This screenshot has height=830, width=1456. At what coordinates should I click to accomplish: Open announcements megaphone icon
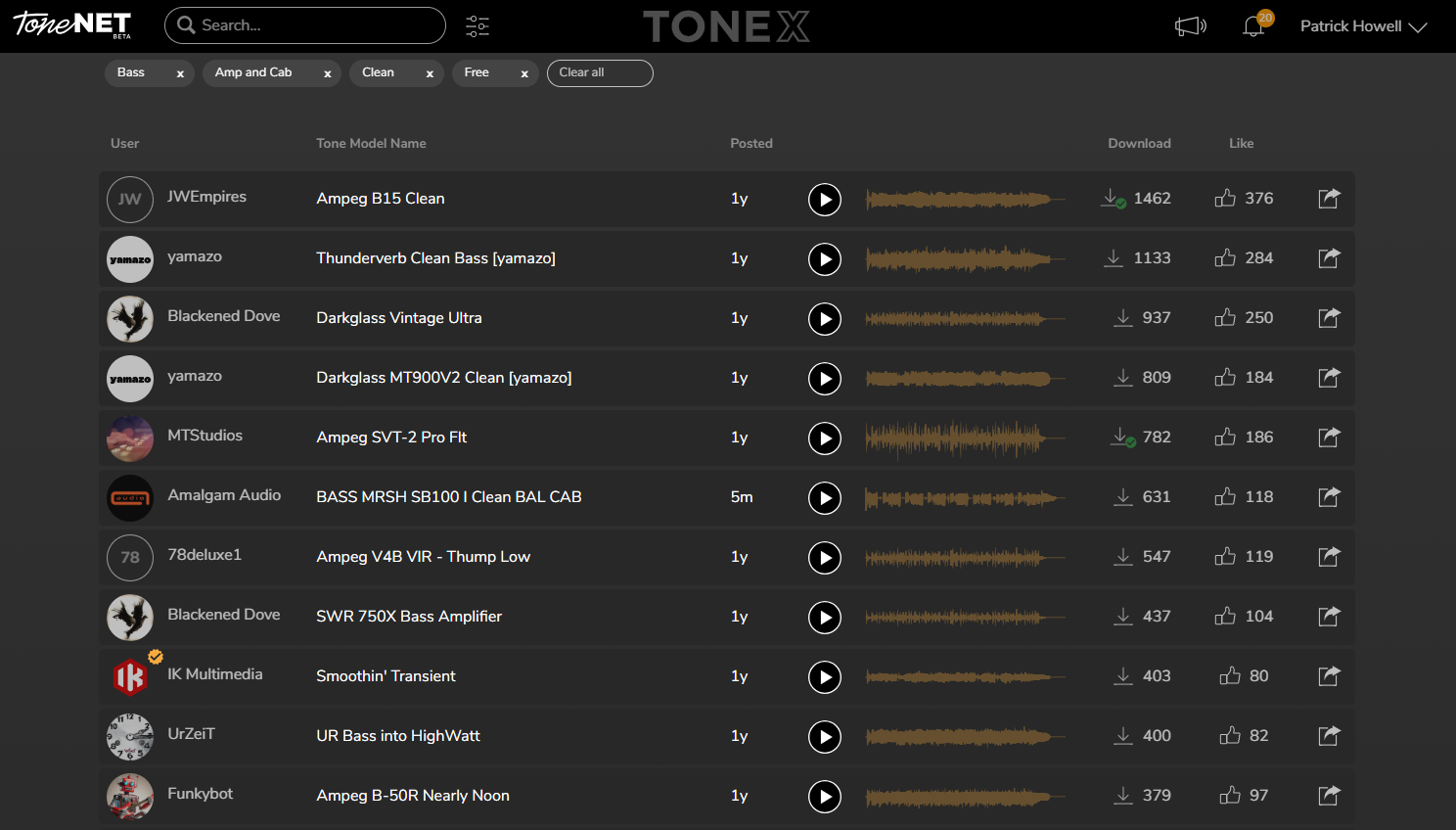click(1190, 26)
